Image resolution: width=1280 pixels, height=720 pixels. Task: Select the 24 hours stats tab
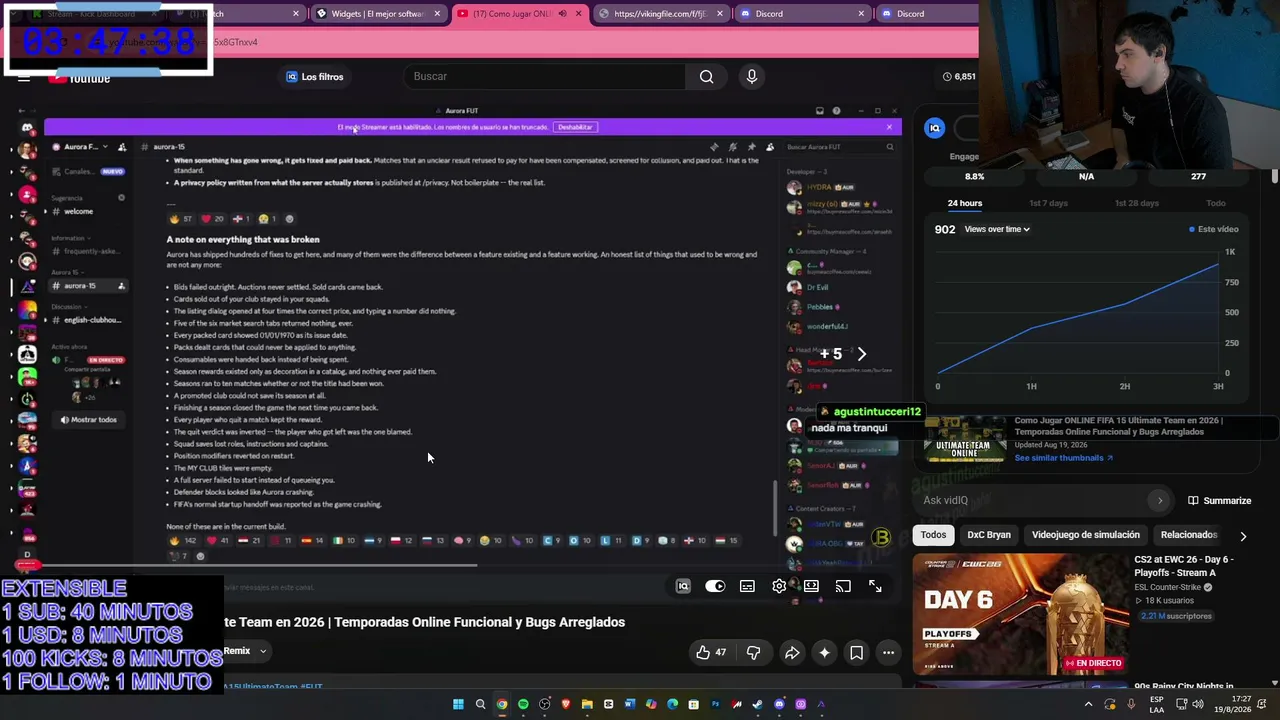[x=965, y=203]
